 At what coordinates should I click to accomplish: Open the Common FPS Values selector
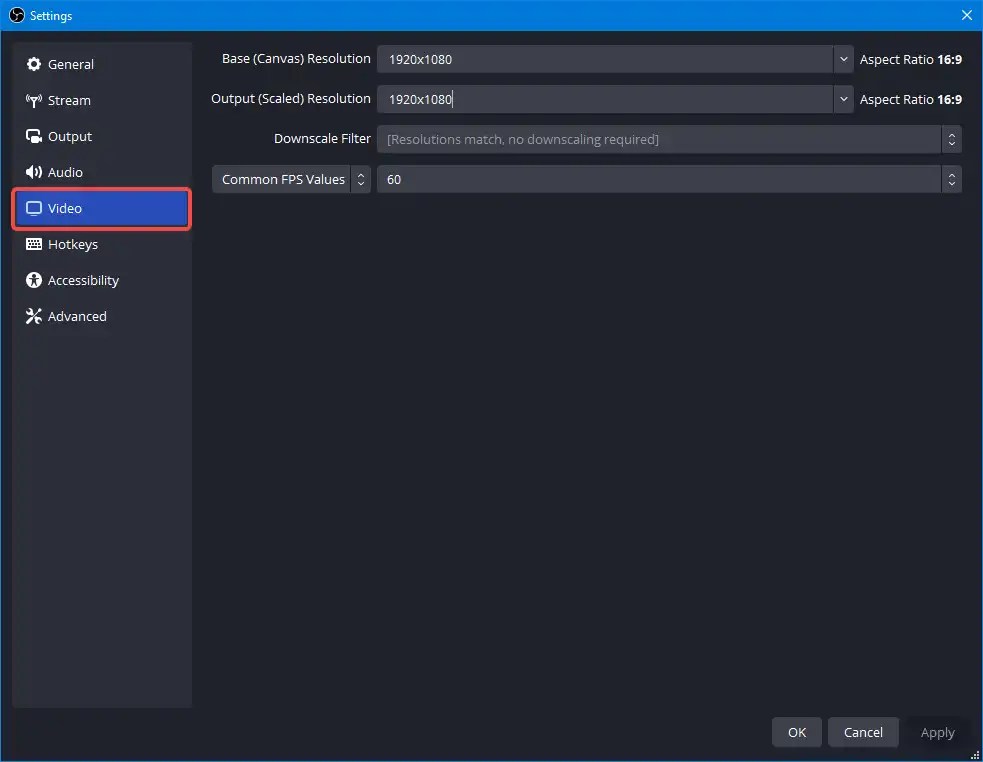[x=361, y=179]
